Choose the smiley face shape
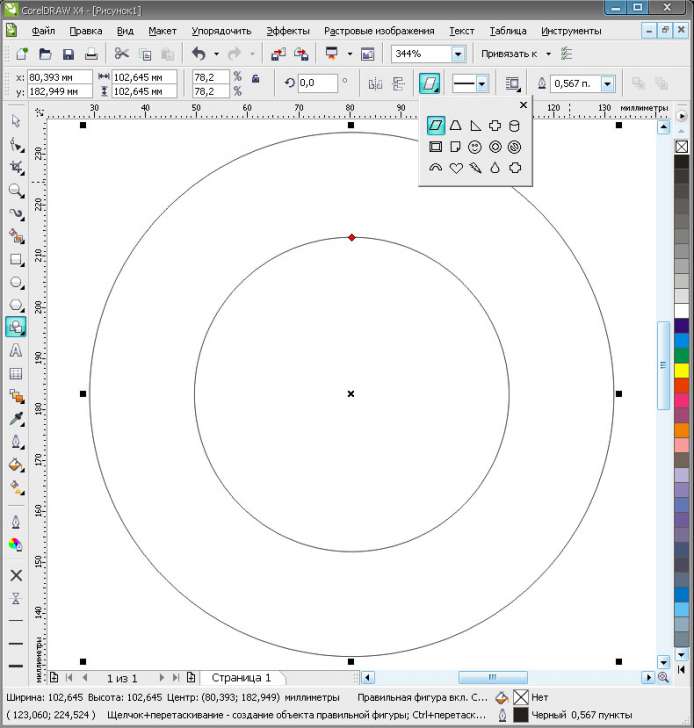The height and width of the screenshot is (728, 694). (x=474, y=147)
